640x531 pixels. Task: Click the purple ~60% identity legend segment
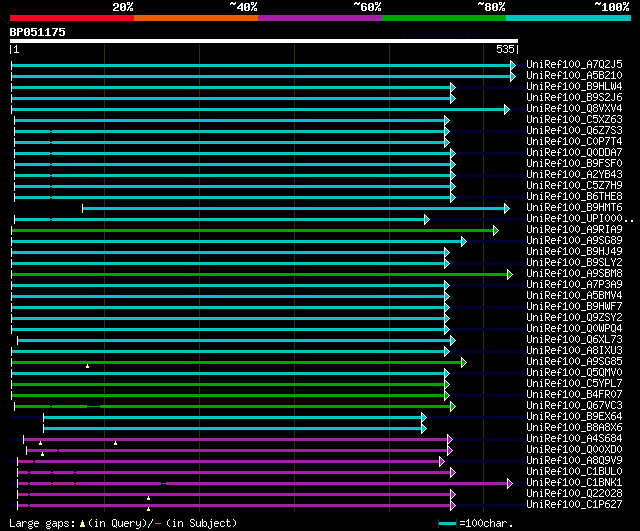tap(320, 18)
